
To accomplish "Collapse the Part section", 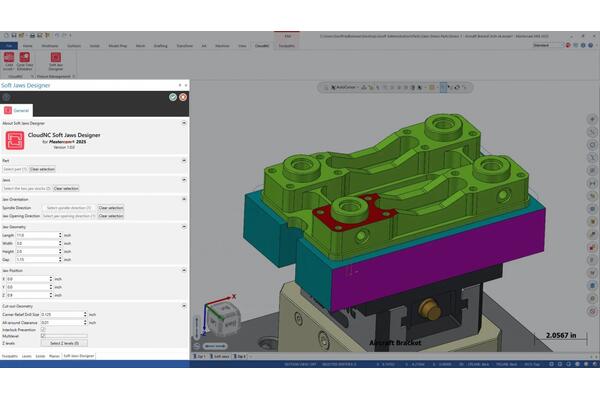I will [x=184, y=161].
